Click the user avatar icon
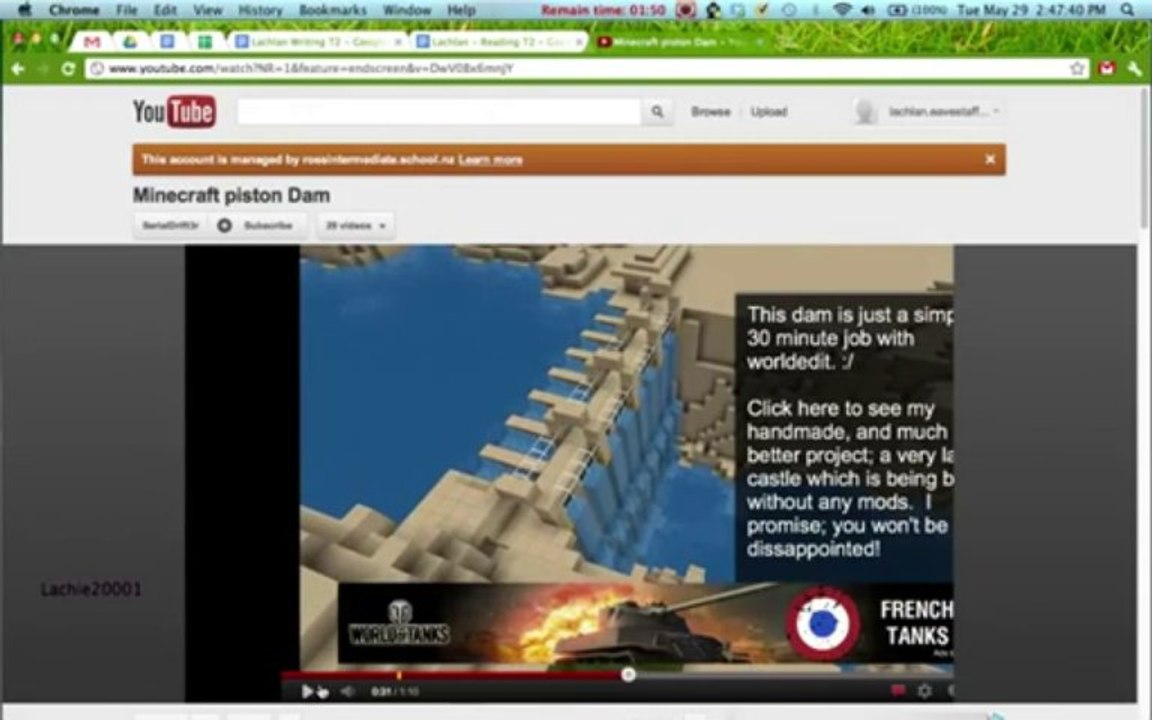This screenshot has width=1152, height=720. point(865,112)
